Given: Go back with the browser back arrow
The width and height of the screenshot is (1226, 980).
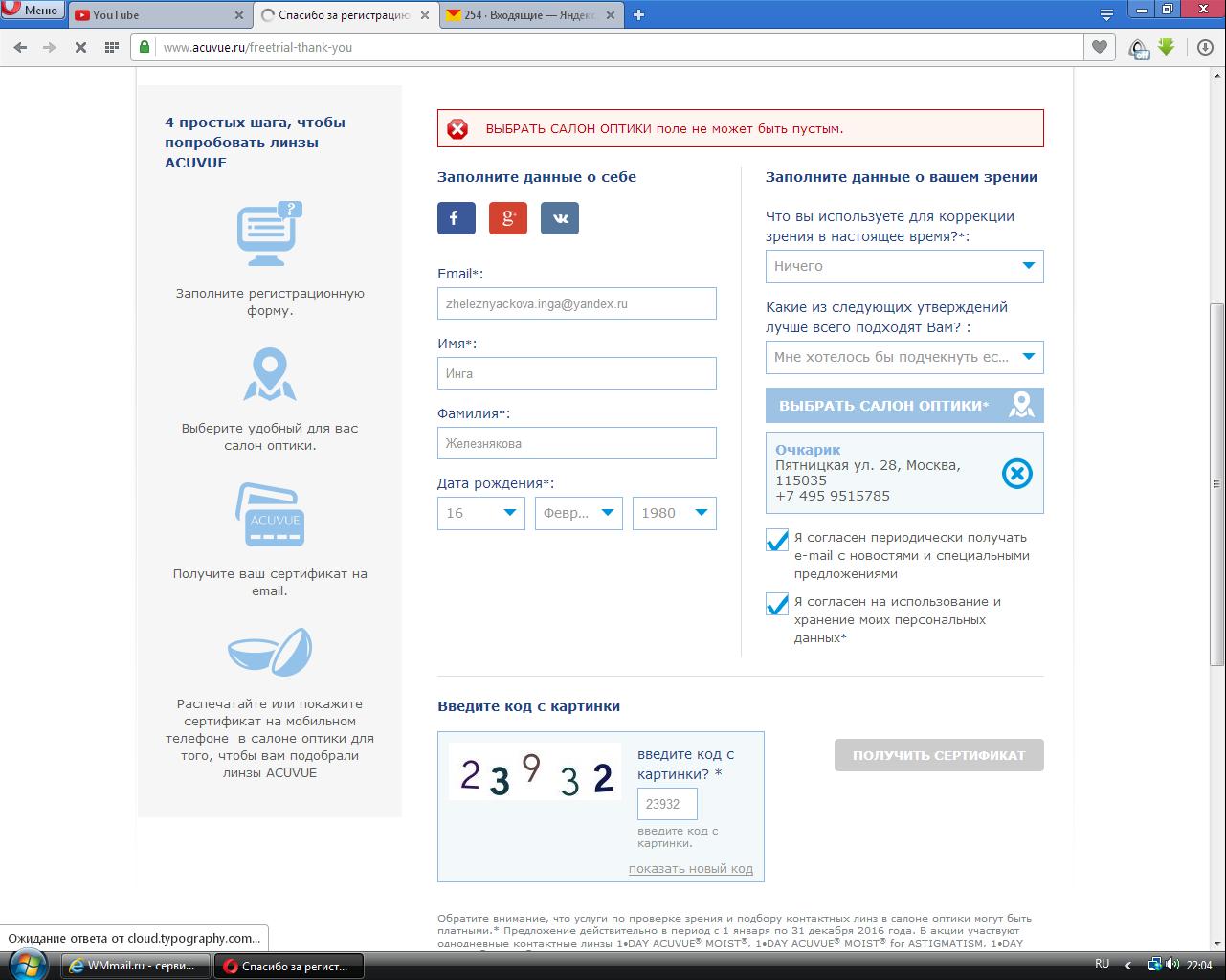Looking at the screenshot, I should (20, 47).
